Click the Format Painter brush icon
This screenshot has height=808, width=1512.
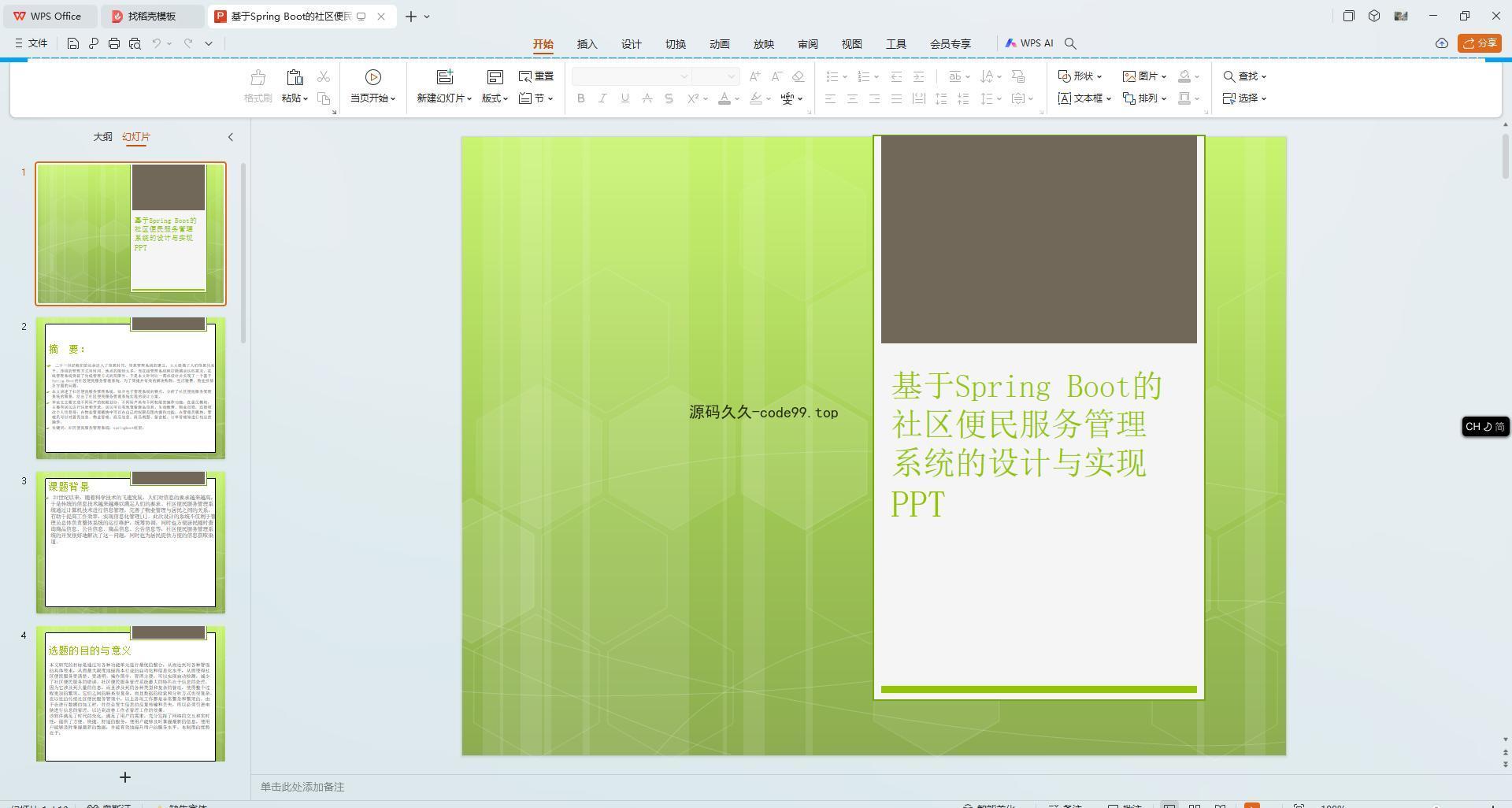(x=258, y=77)
